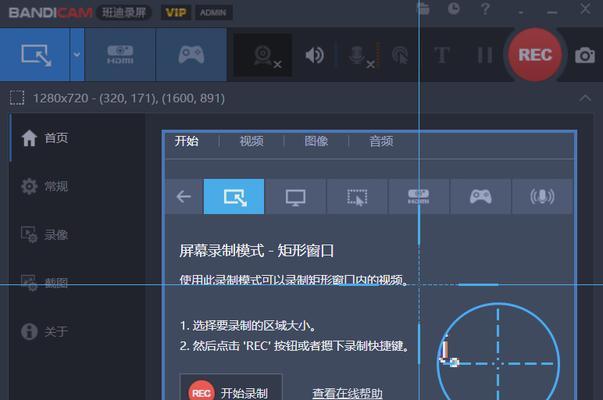The image size is (603, 400).
Task: Open the scheduled recording clock icon
Action: (x=454, y=8)
